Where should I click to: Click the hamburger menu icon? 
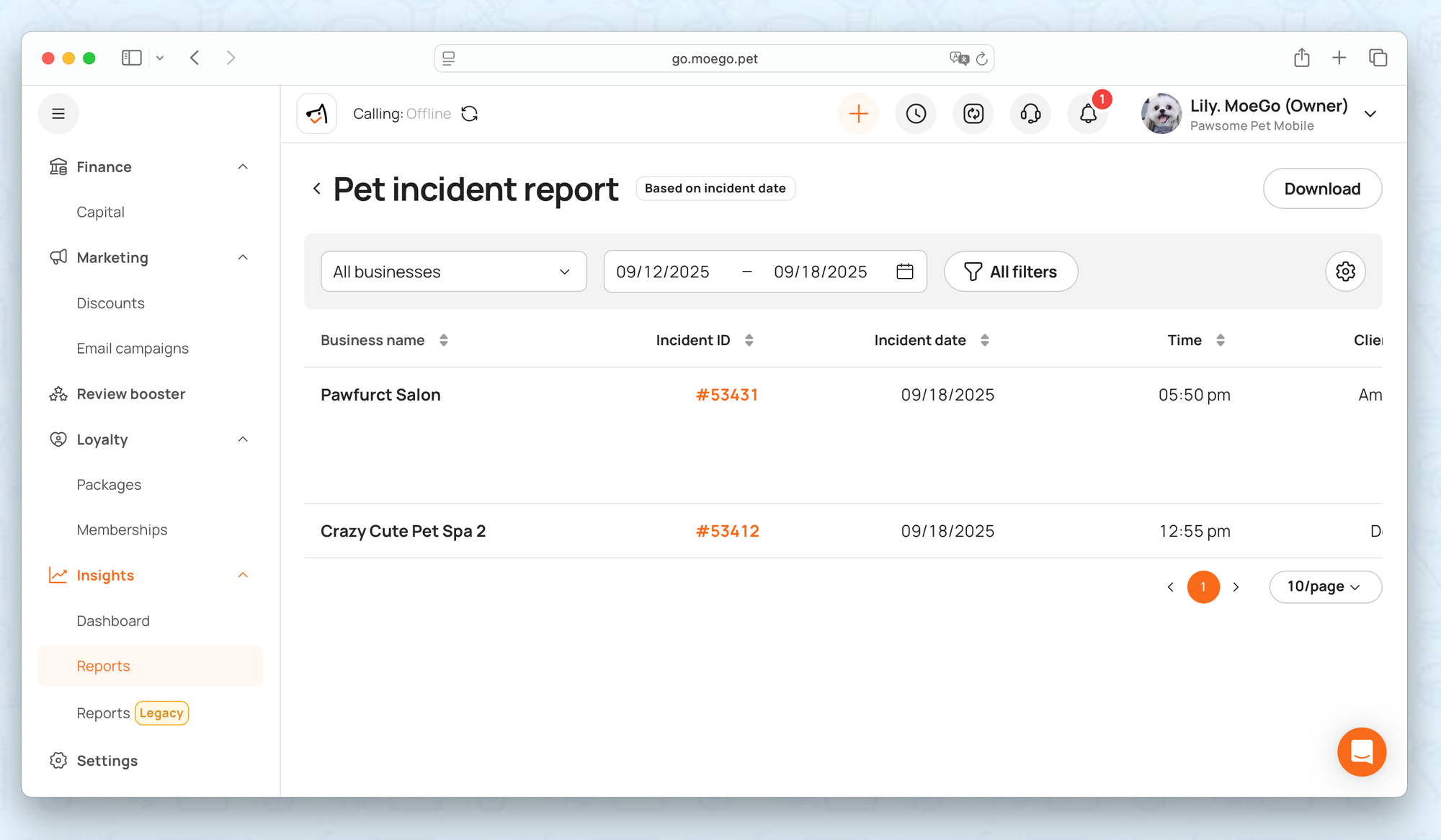58,114
